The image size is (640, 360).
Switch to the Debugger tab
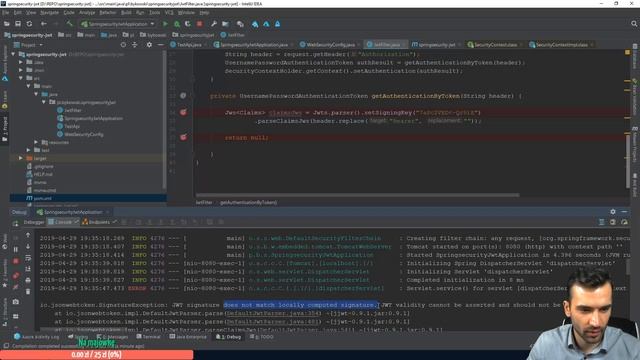click(x=33, y=222)
